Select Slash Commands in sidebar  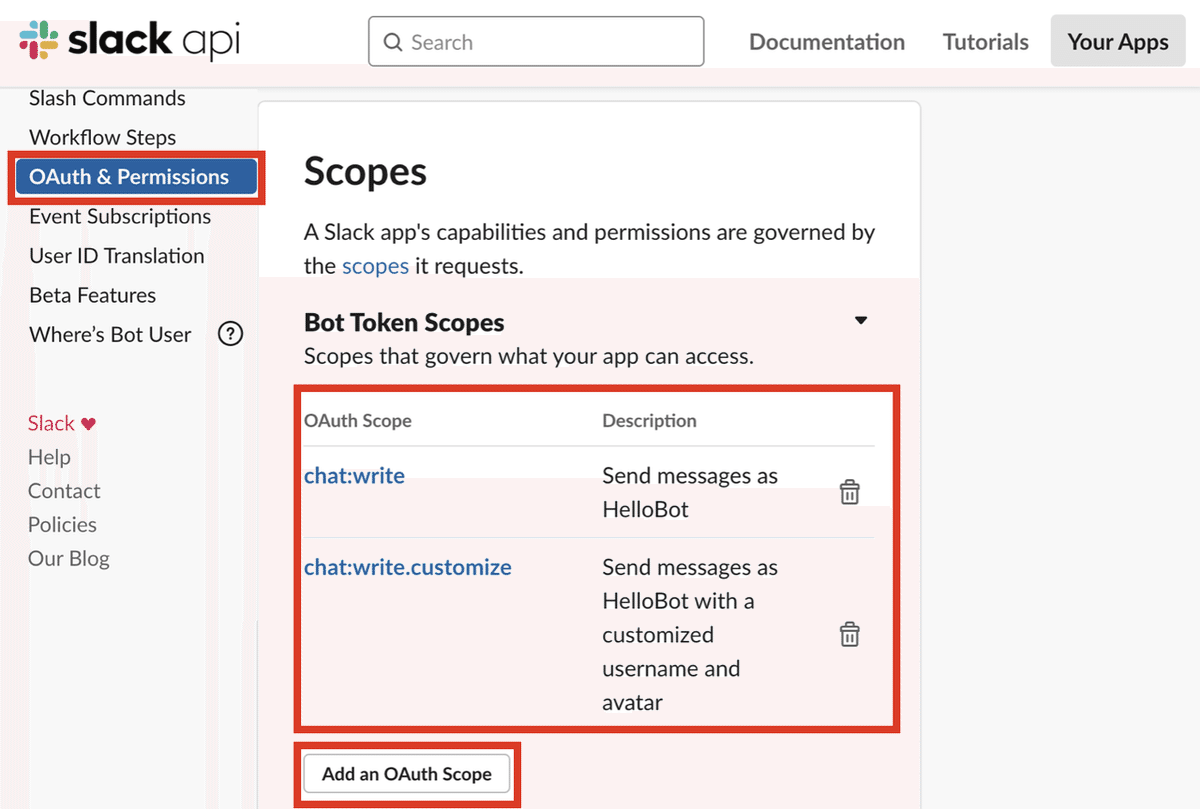click(x=107, y=98)
